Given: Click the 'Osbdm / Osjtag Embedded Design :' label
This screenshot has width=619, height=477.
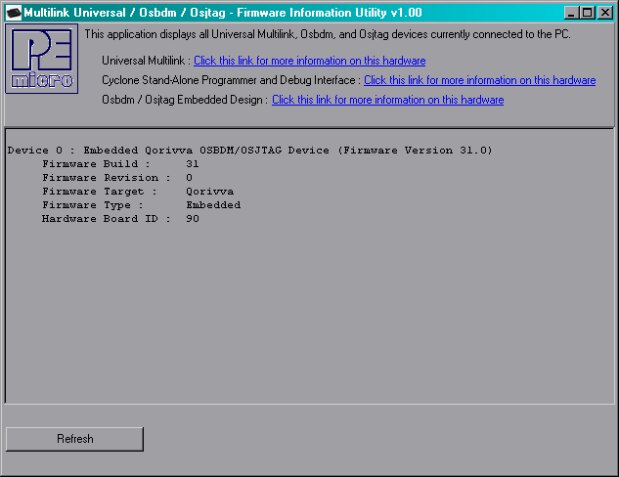Looking at the screenshot, I should (185, 100).
